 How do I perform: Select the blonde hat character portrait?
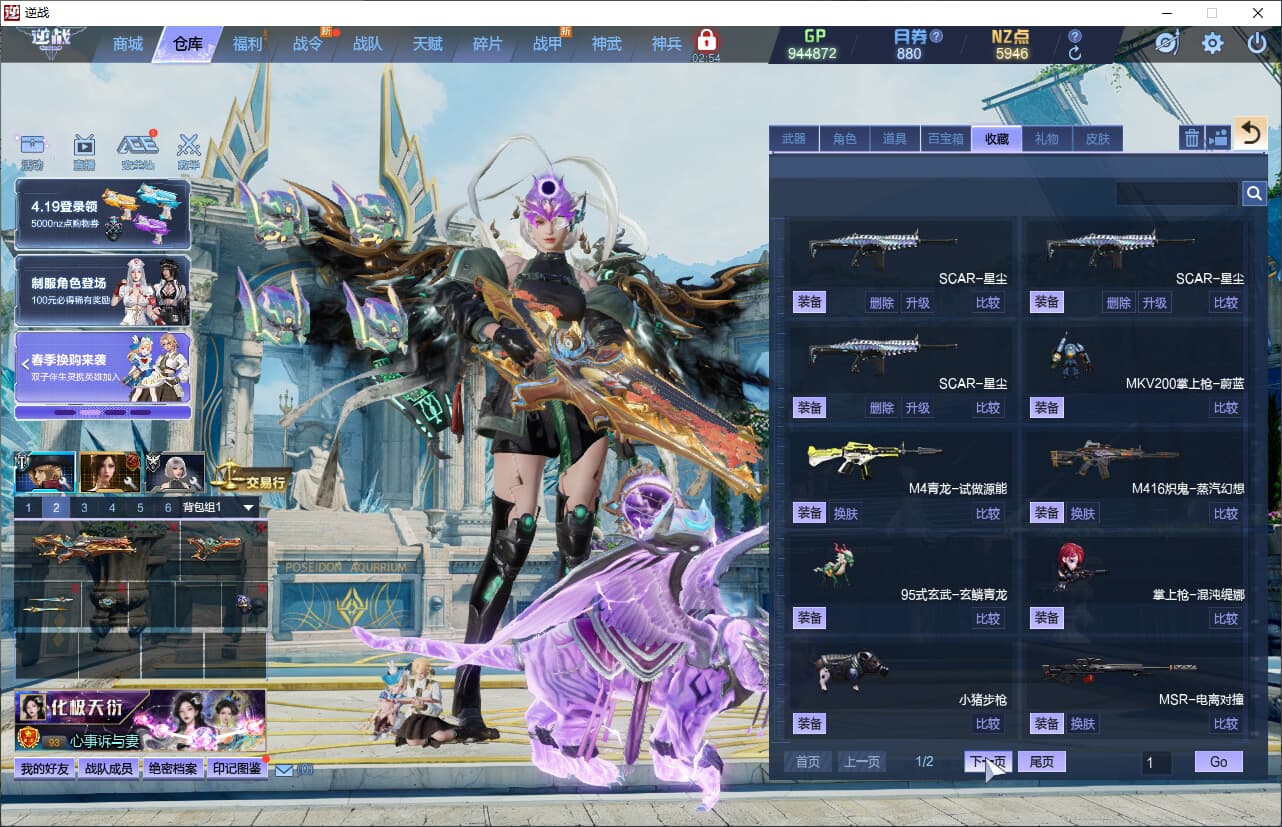click(46, 472)
